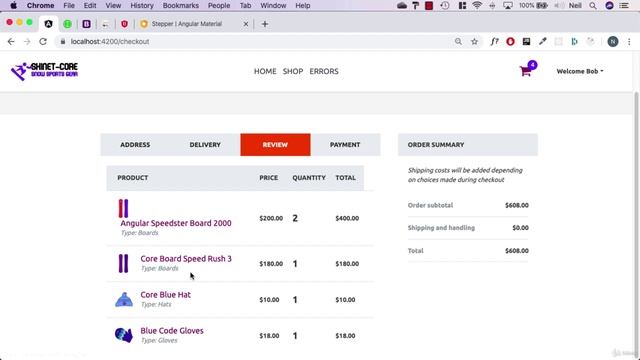Click the ORDER SUMMARY heading

[436, 145]
